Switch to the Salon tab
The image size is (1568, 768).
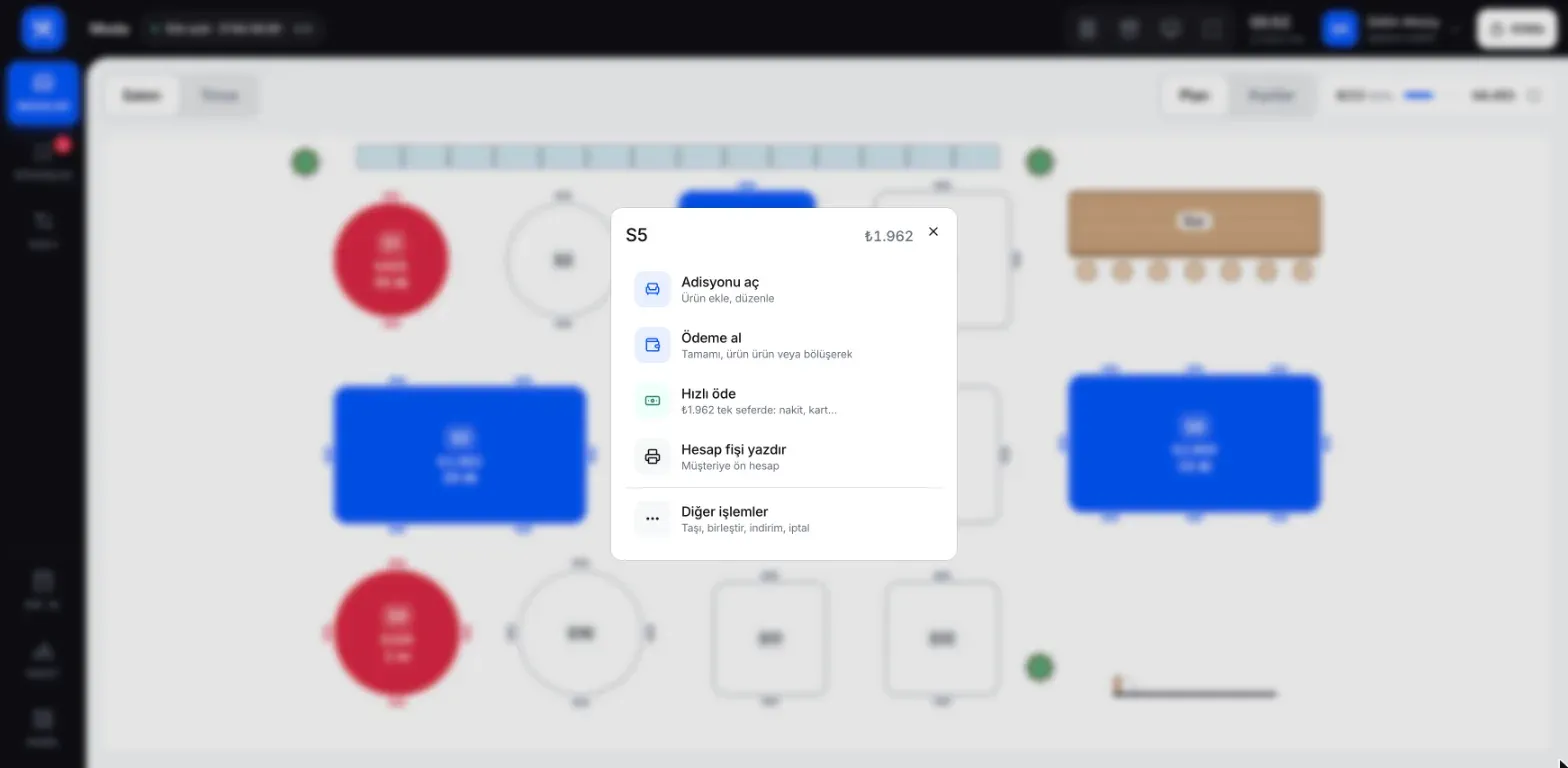tap(142, 96)
